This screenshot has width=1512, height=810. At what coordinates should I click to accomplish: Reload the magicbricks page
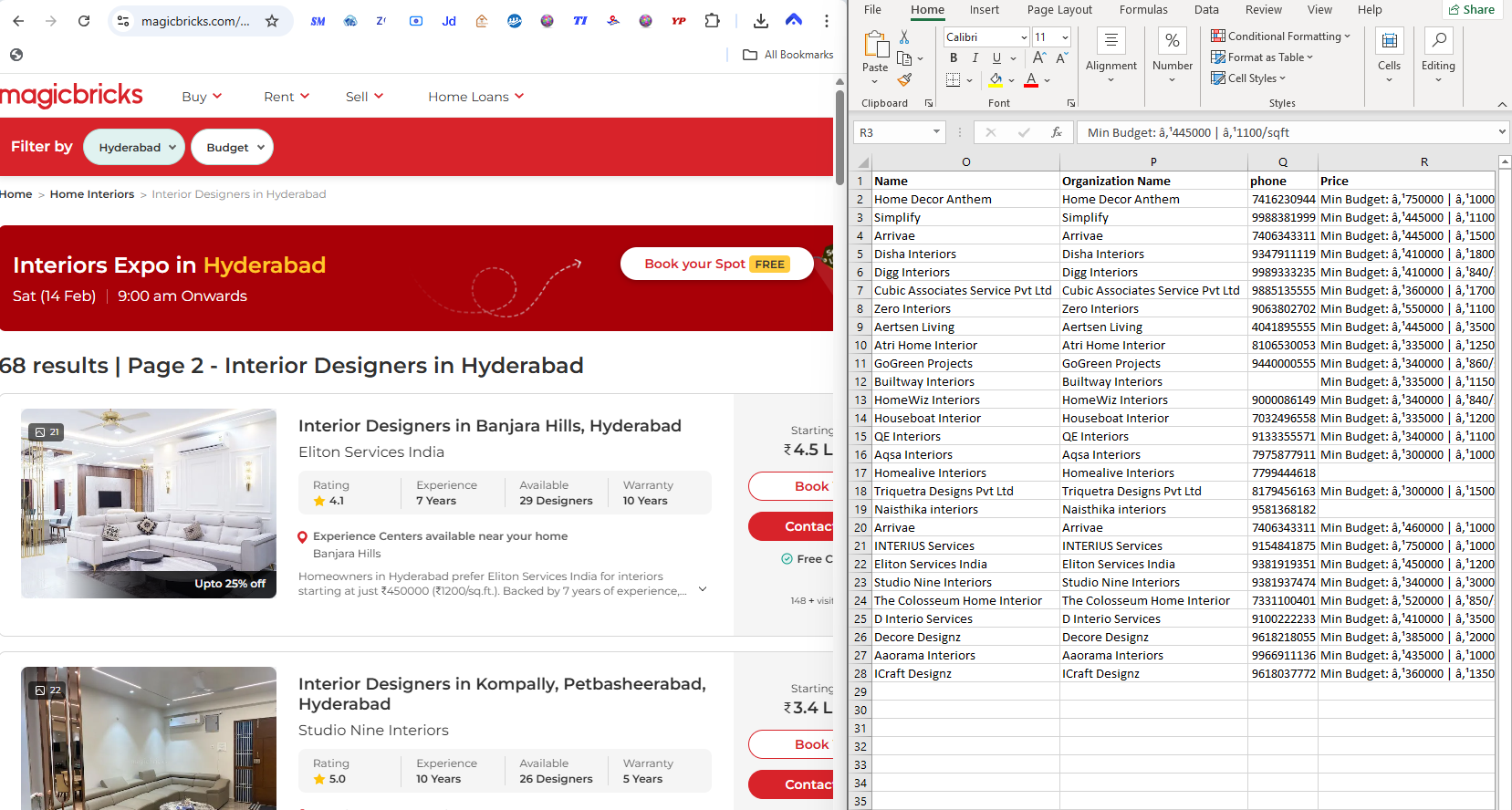pos(84,21)
